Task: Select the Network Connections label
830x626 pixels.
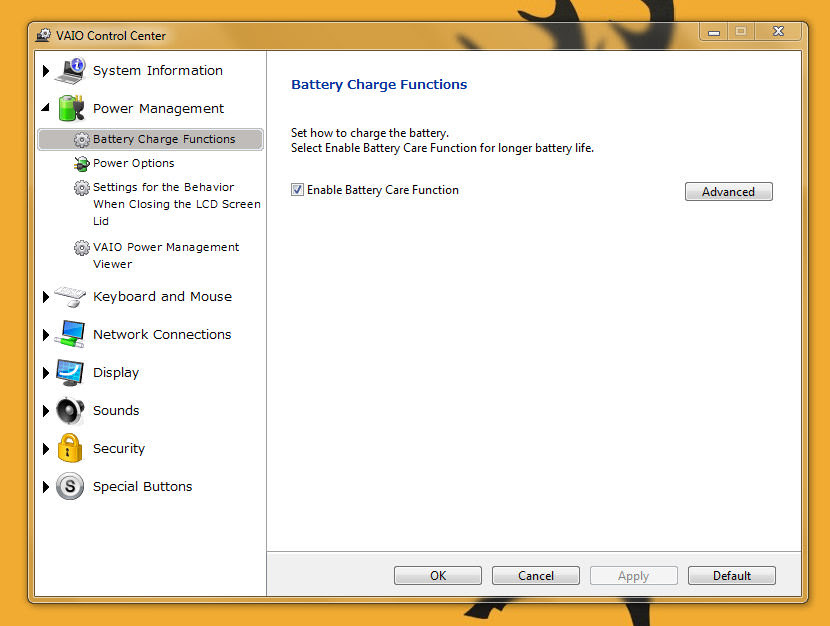Action: pos(162,334)
